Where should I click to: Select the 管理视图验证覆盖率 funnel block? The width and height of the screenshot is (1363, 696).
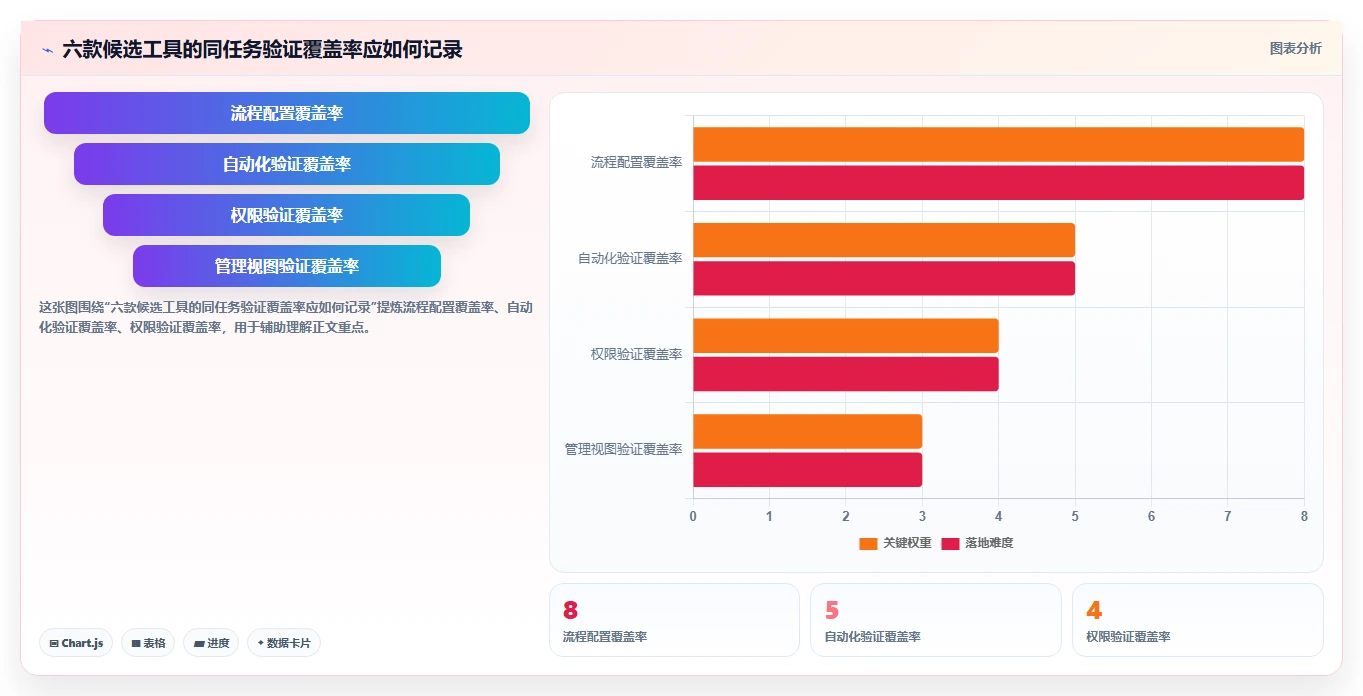tap(287, 266)
